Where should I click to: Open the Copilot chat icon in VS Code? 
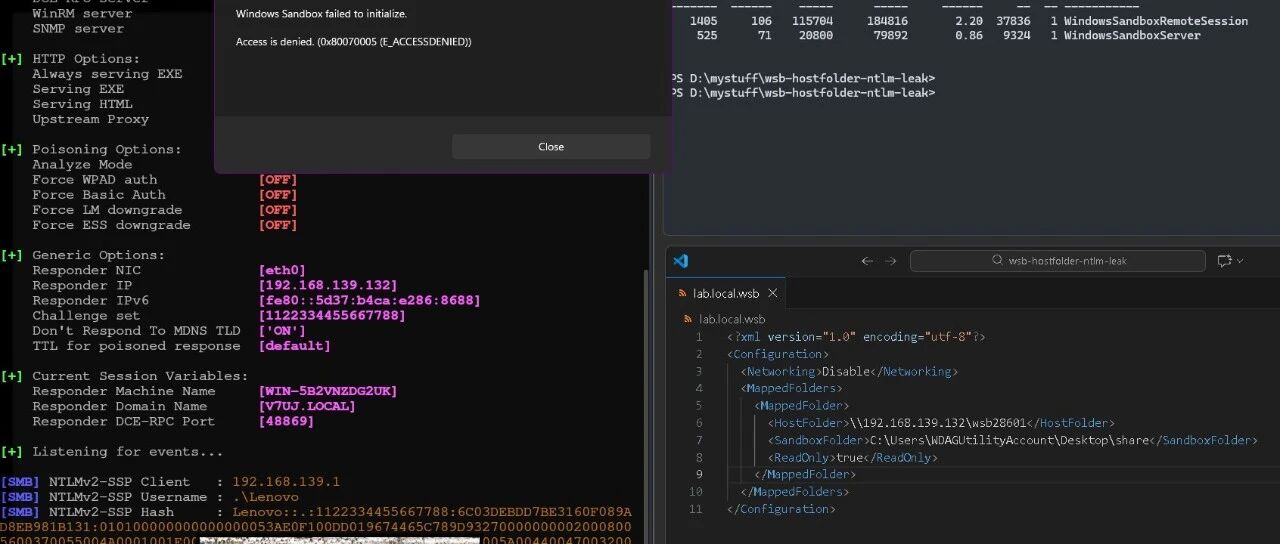tap(1224, 261)
